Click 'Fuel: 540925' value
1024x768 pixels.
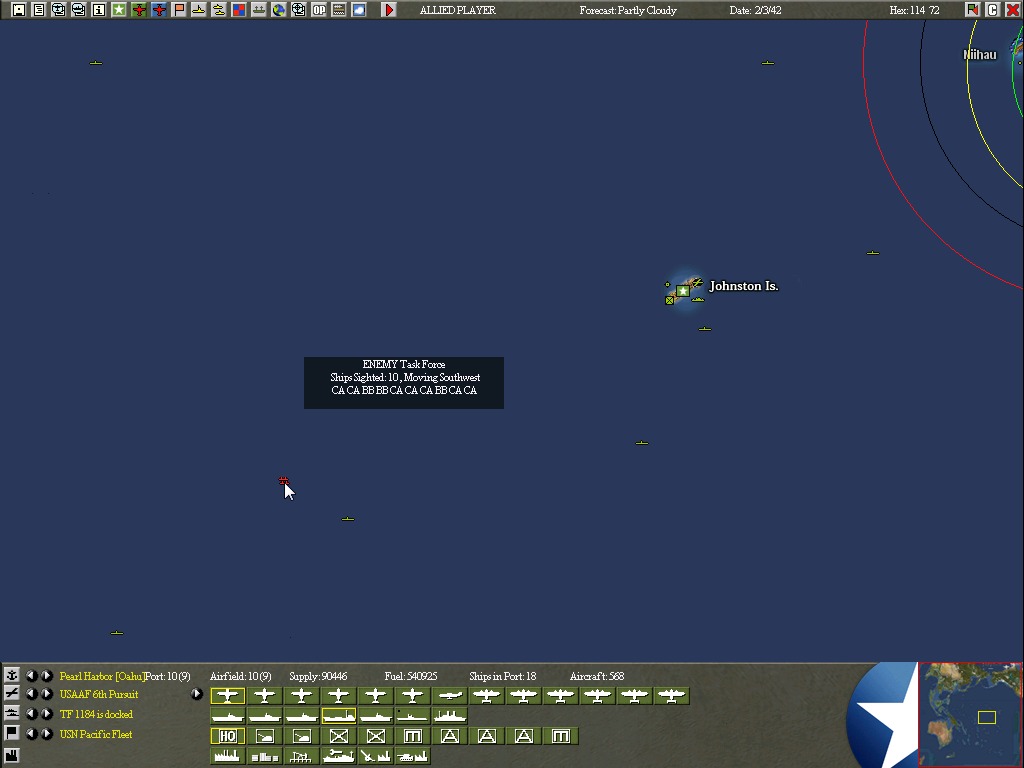pos(411,676)
